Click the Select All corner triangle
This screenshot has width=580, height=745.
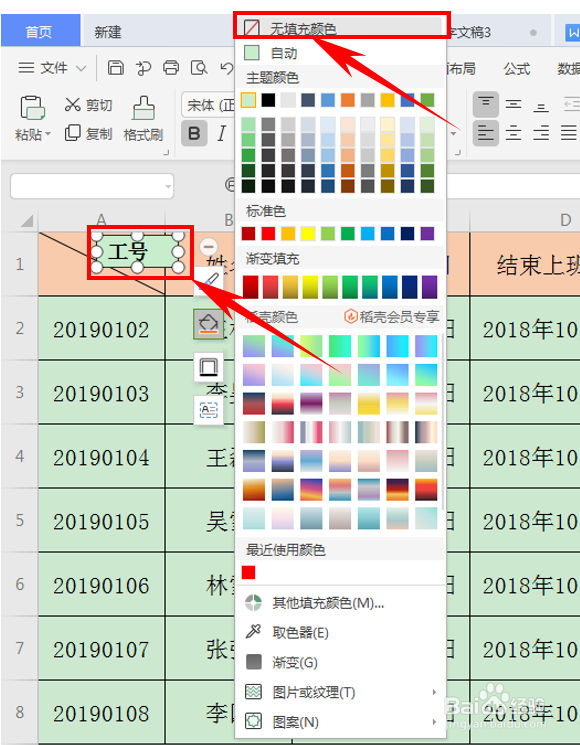26,220
